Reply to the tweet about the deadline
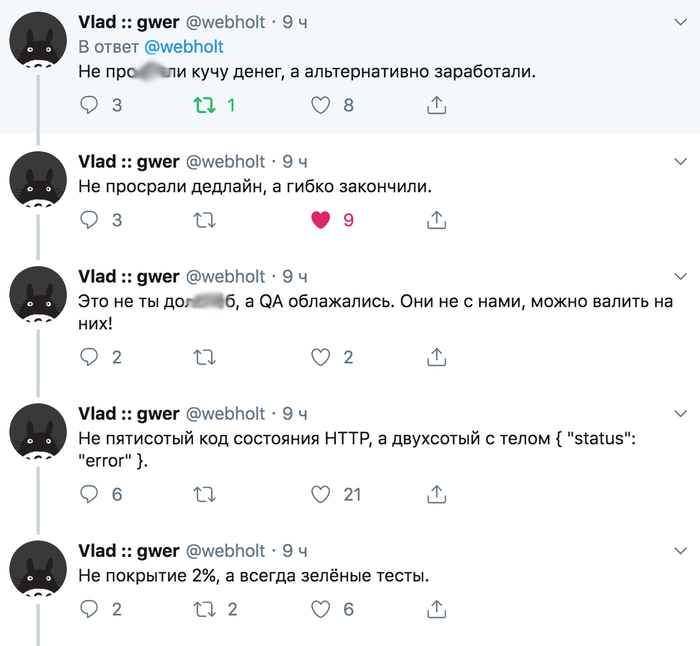This screenshot has height=646, width=700. (x=89, y=219)
